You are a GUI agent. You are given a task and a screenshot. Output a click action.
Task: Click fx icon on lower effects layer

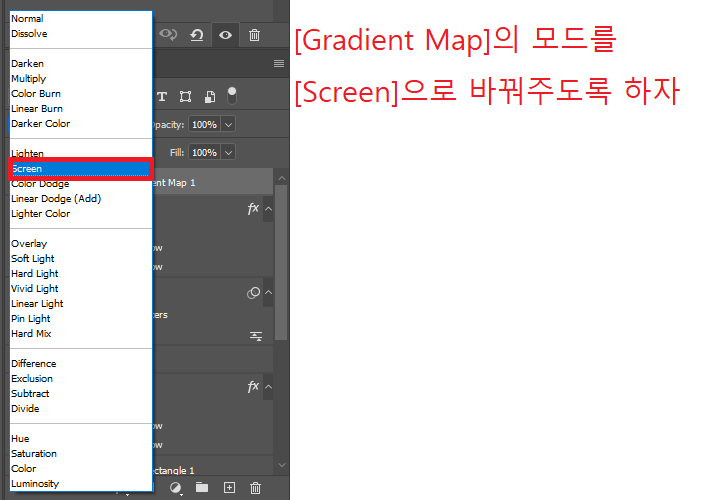pos(253,386)
